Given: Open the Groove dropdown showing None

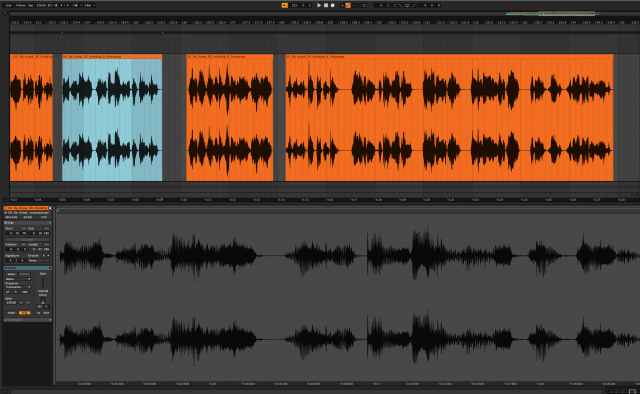Looking at the screenshot, I should pos(39,260).
